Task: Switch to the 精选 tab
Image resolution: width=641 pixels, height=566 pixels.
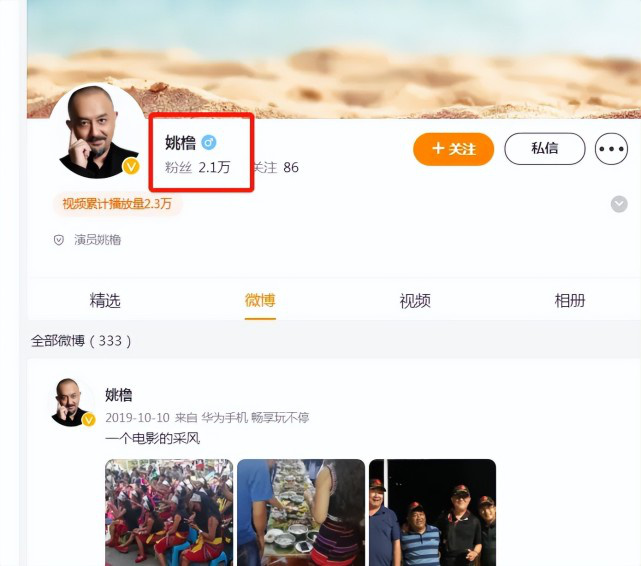Action: [x=105, y=301]
